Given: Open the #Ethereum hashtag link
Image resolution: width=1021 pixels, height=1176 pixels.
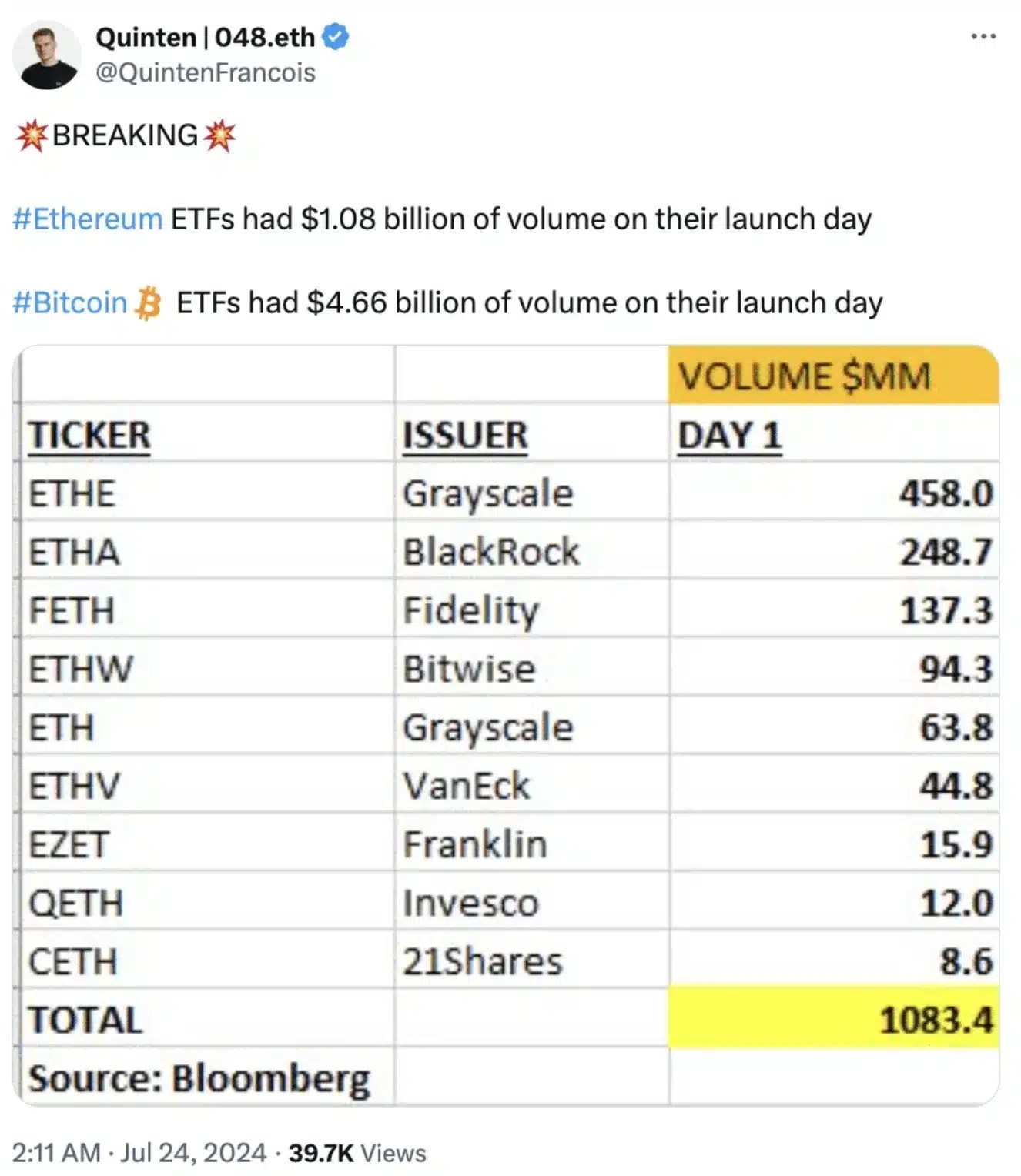Looking at the screenshot, I should click(88, 219).
